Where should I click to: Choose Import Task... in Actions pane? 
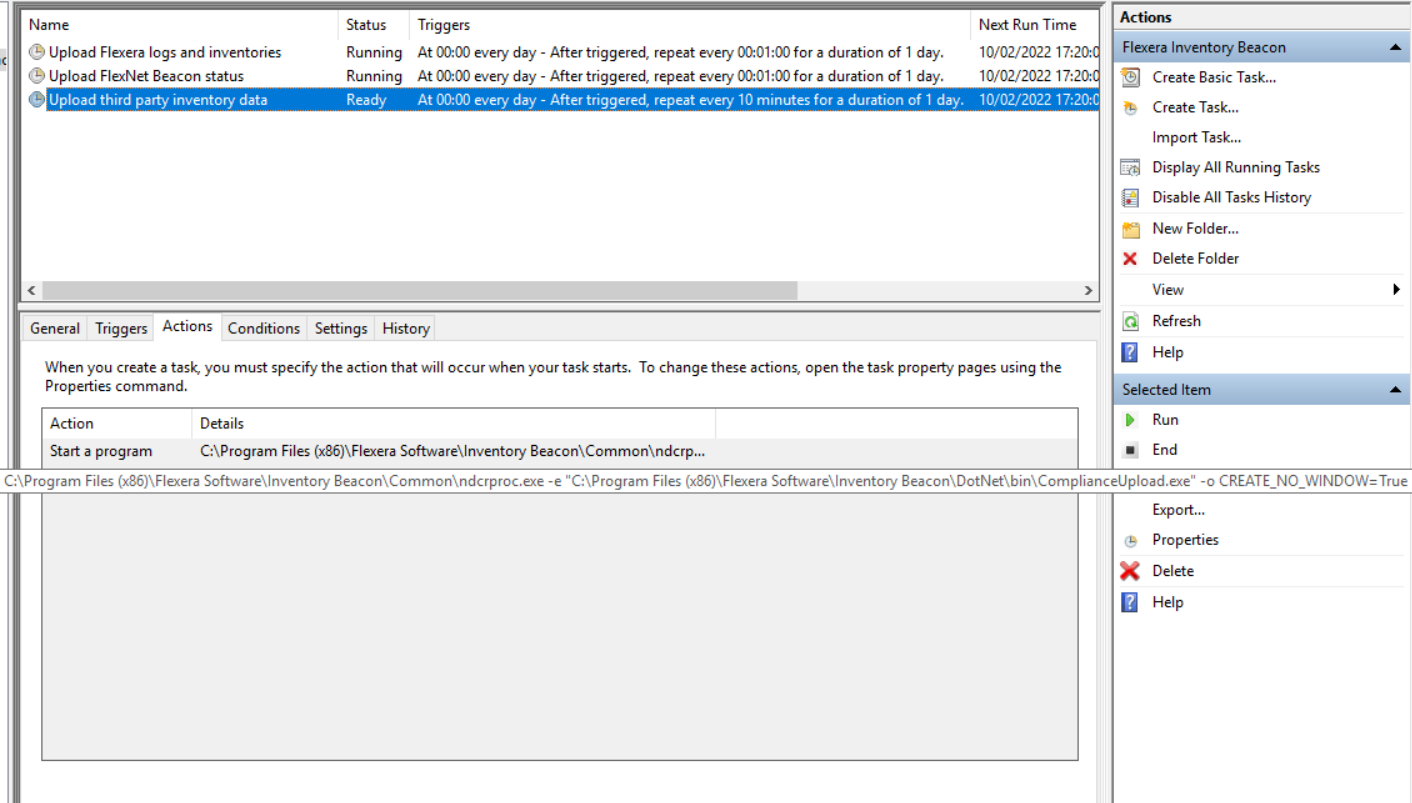1196,138
